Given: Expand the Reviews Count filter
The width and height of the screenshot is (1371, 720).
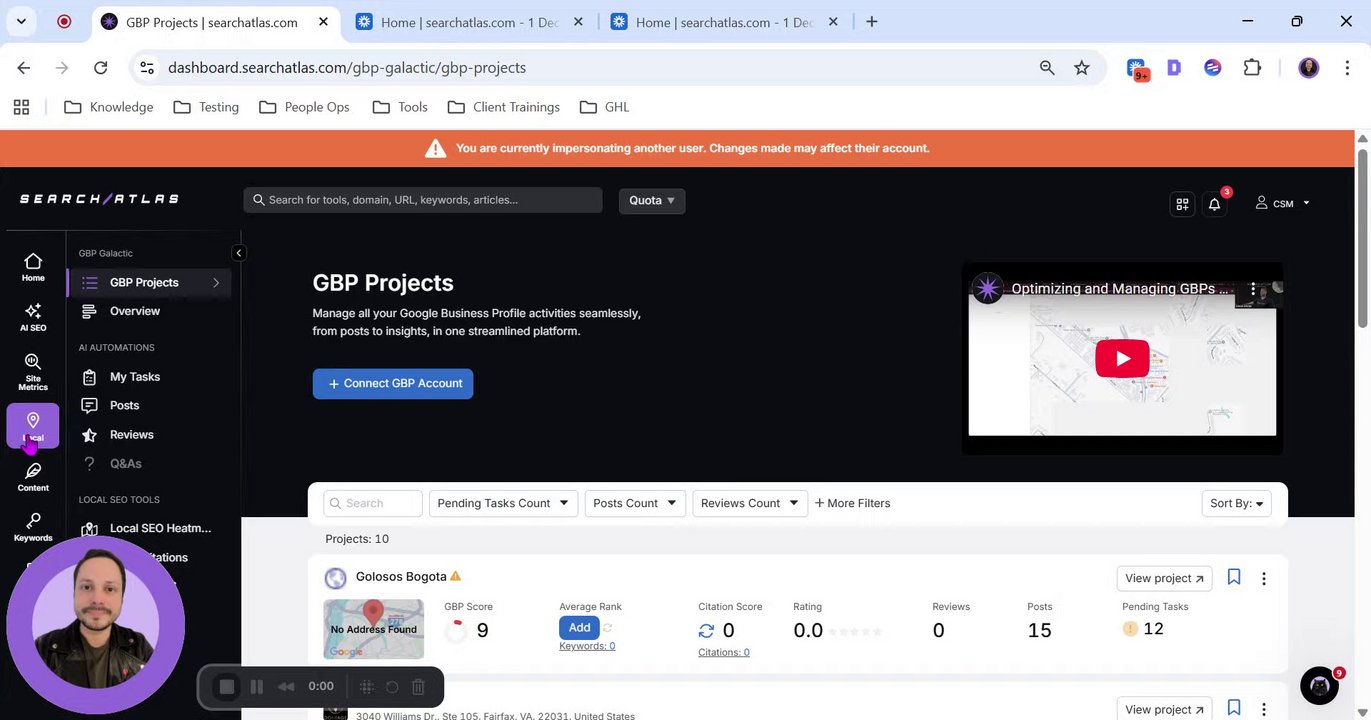Looking at the screenshot, I should pyautogui.click(x=749, y=503).
